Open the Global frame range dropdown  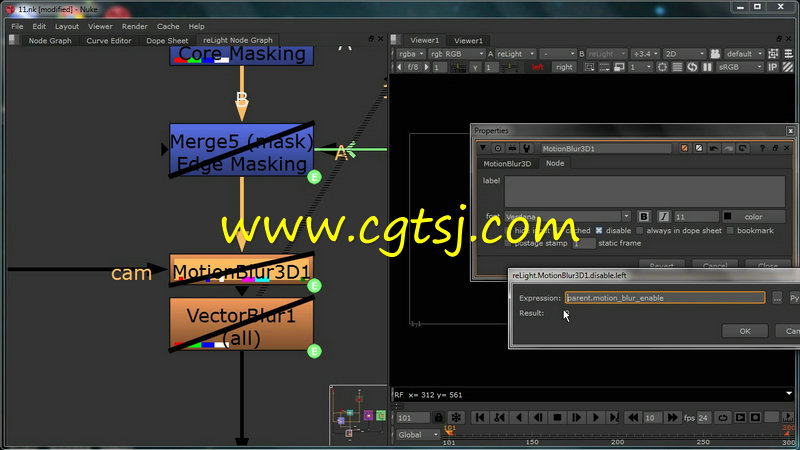pos(418,435)
